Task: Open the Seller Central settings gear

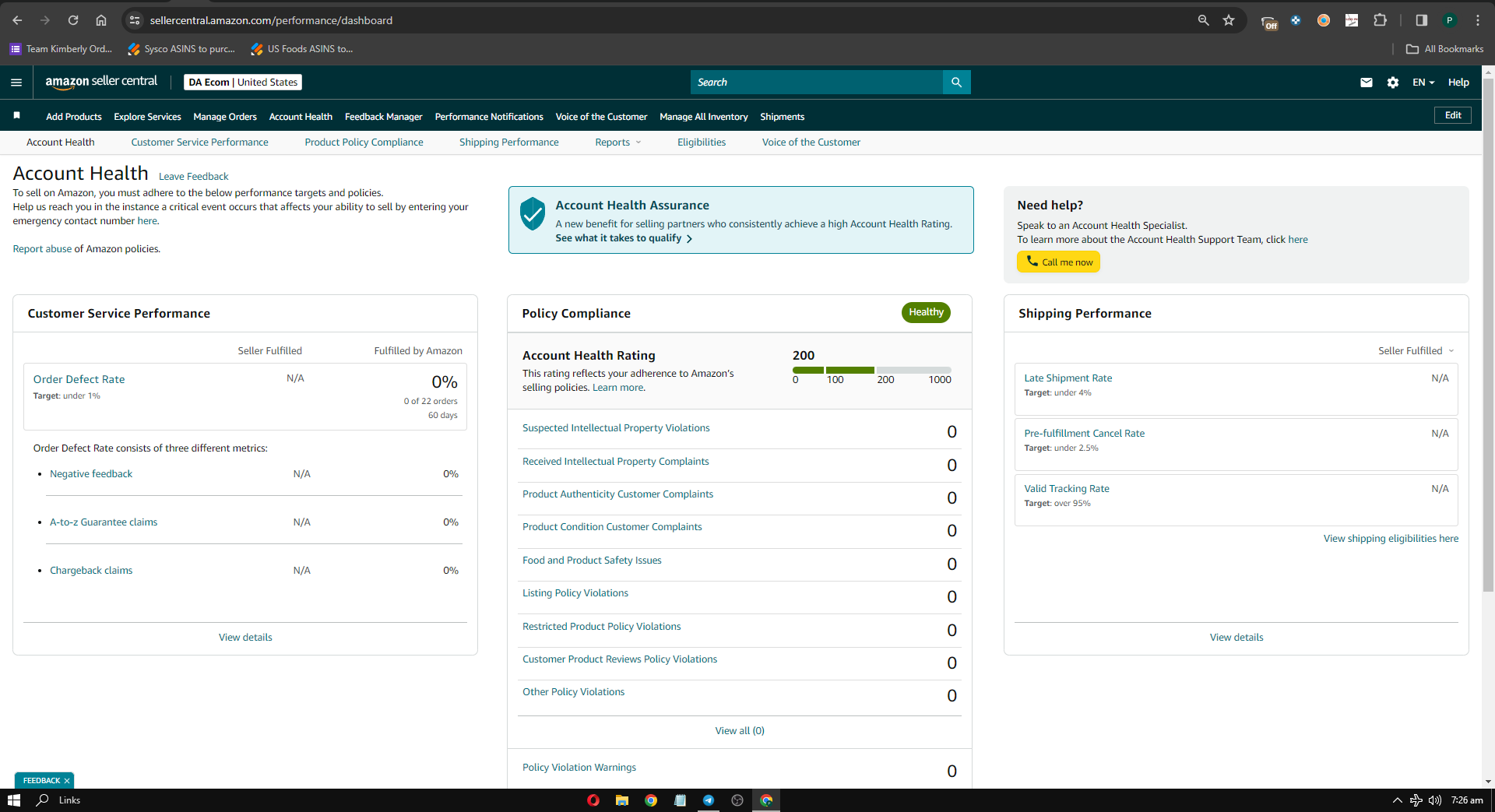Action: (1393, 83)
